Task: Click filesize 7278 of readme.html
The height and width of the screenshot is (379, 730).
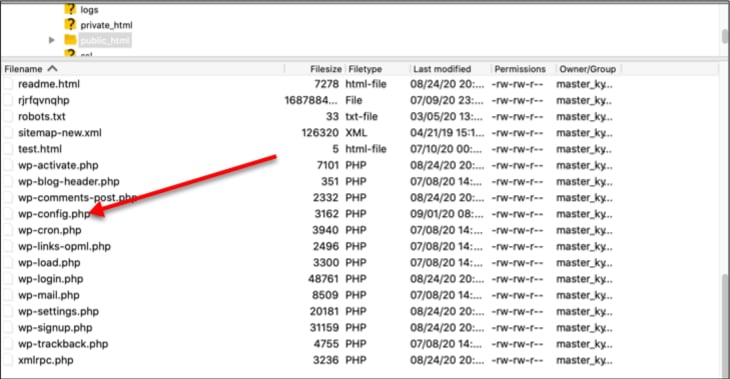Action: (327, 84)
